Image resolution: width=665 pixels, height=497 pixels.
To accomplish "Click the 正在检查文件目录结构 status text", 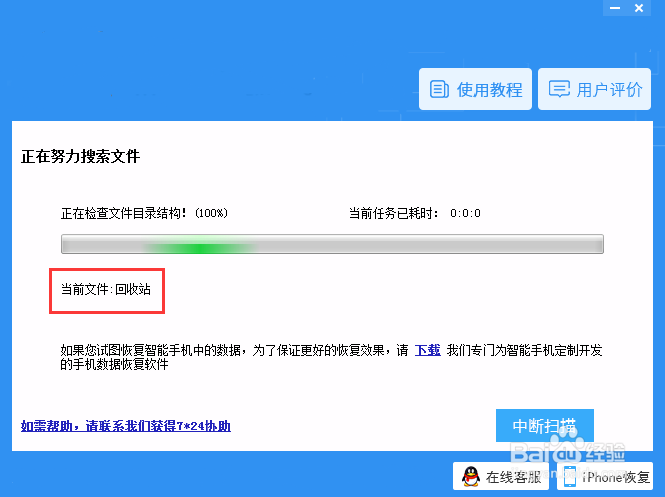I will 145,213.
